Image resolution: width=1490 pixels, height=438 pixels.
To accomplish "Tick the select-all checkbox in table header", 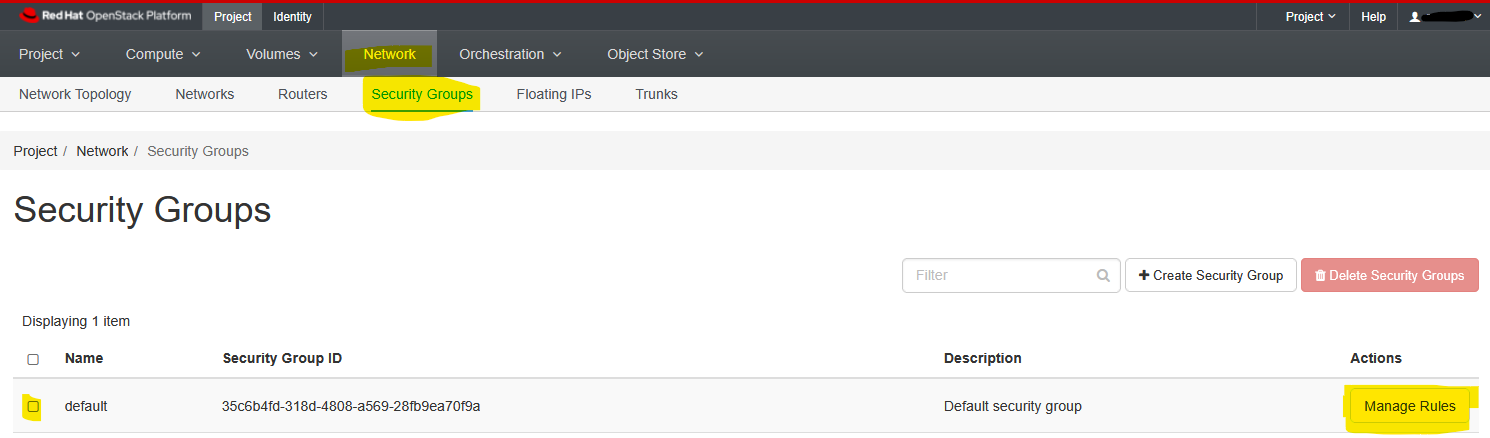I will (x=33, y=359).
